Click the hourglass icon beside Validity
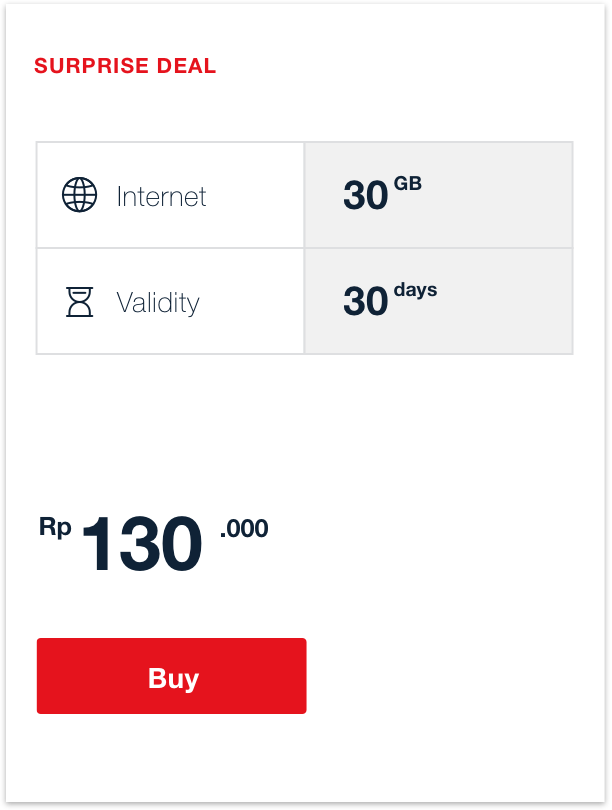 tap(80, 301)
